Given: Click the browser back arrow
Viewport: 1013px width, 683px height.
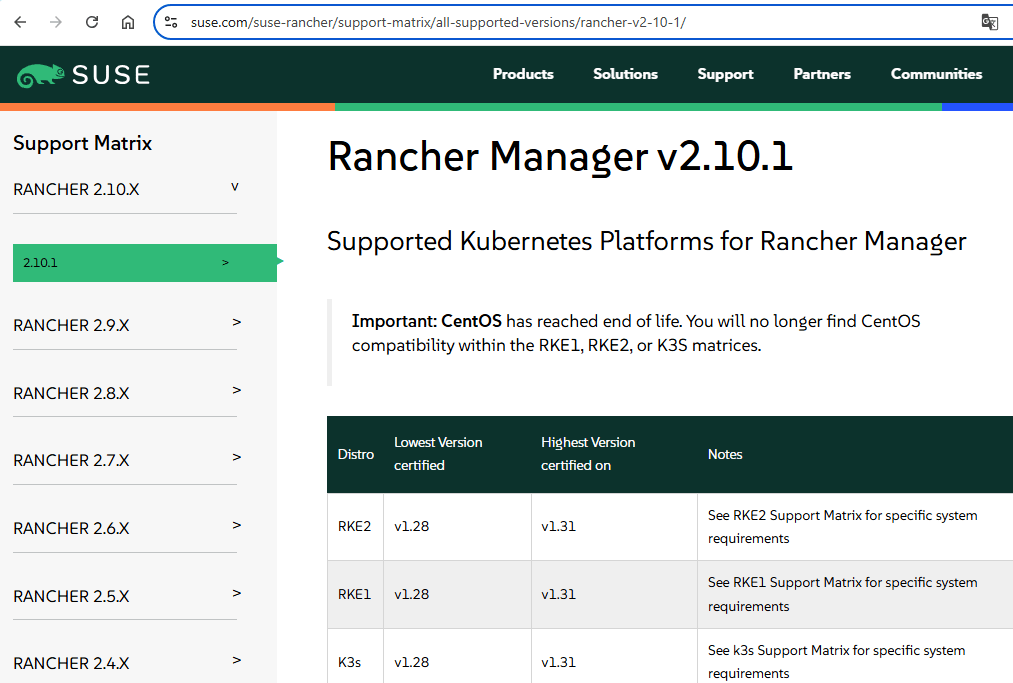Looking at the screenshot, I should click(20, 22).
